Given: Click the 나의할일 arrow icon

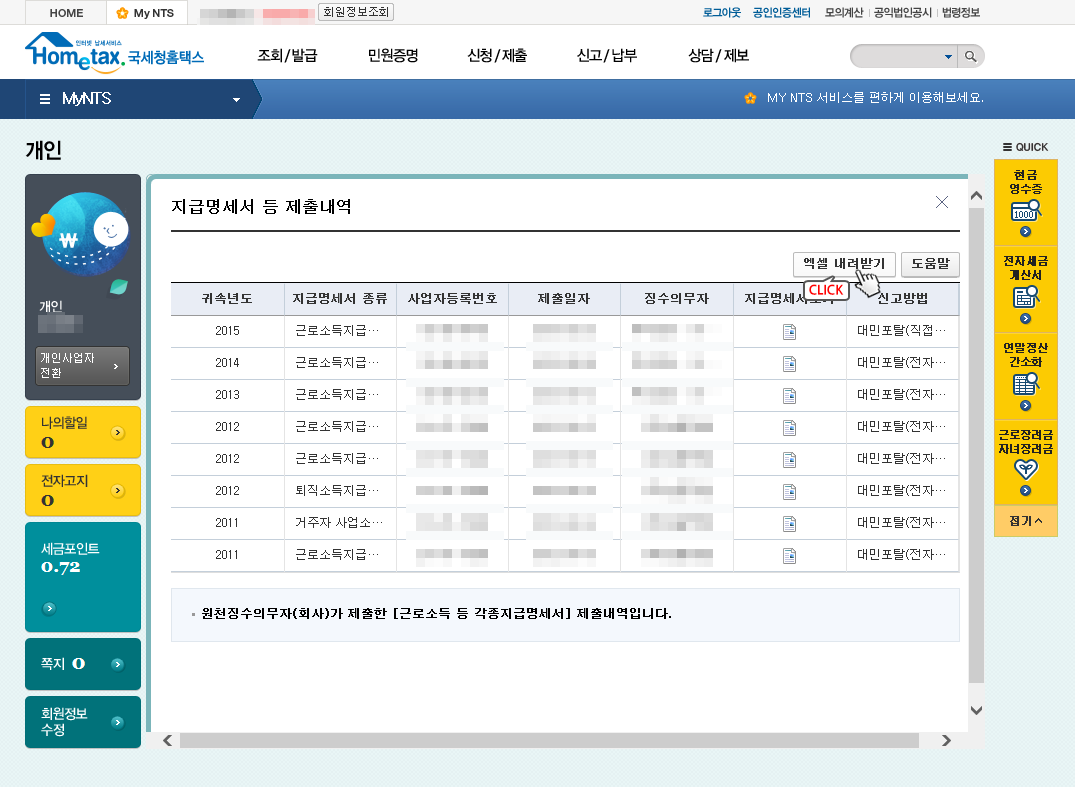Looking at the screenshot, I should pyautogui.click(x=118, y=433).
